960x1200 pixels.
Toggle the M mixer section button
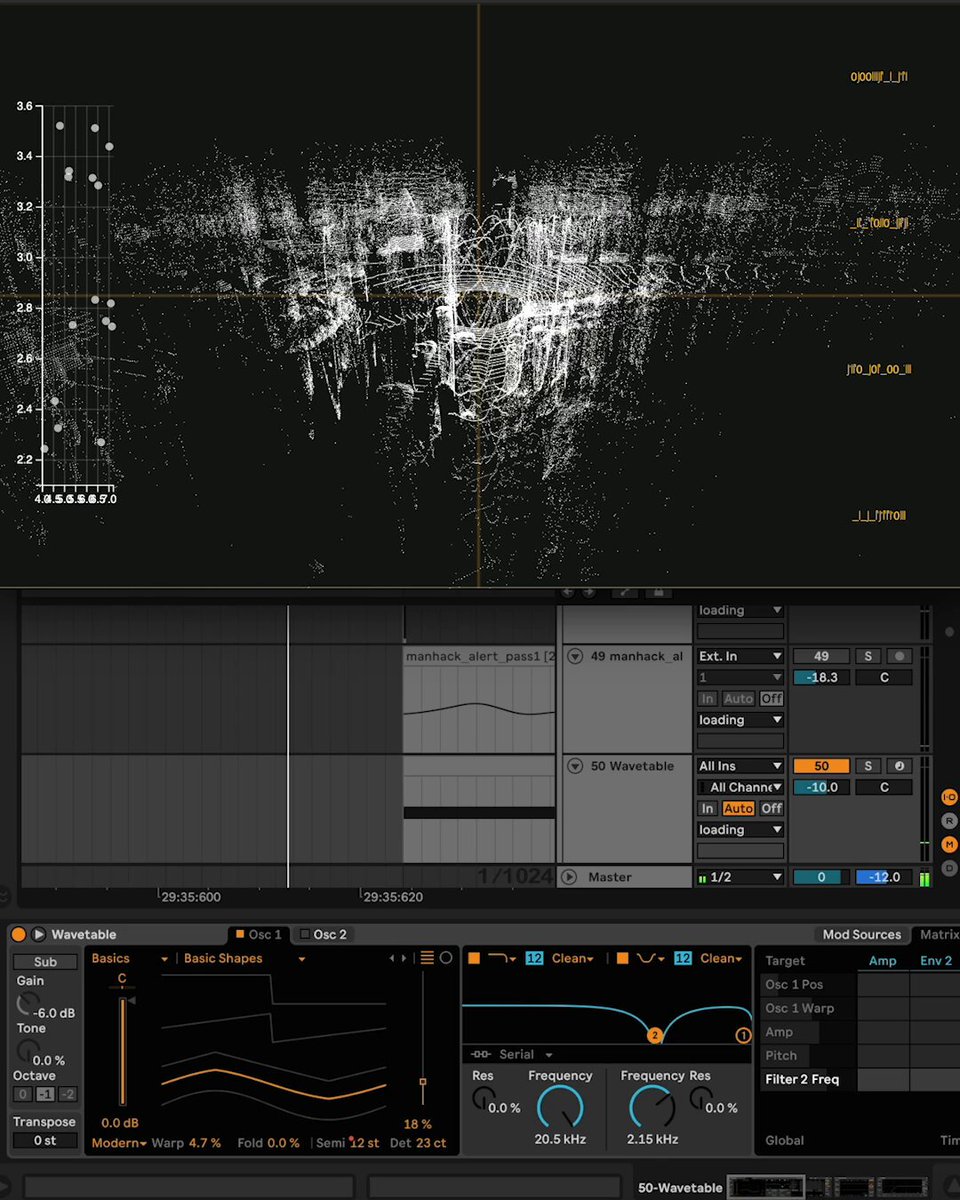pyautogui.click(x=949, y=844)
